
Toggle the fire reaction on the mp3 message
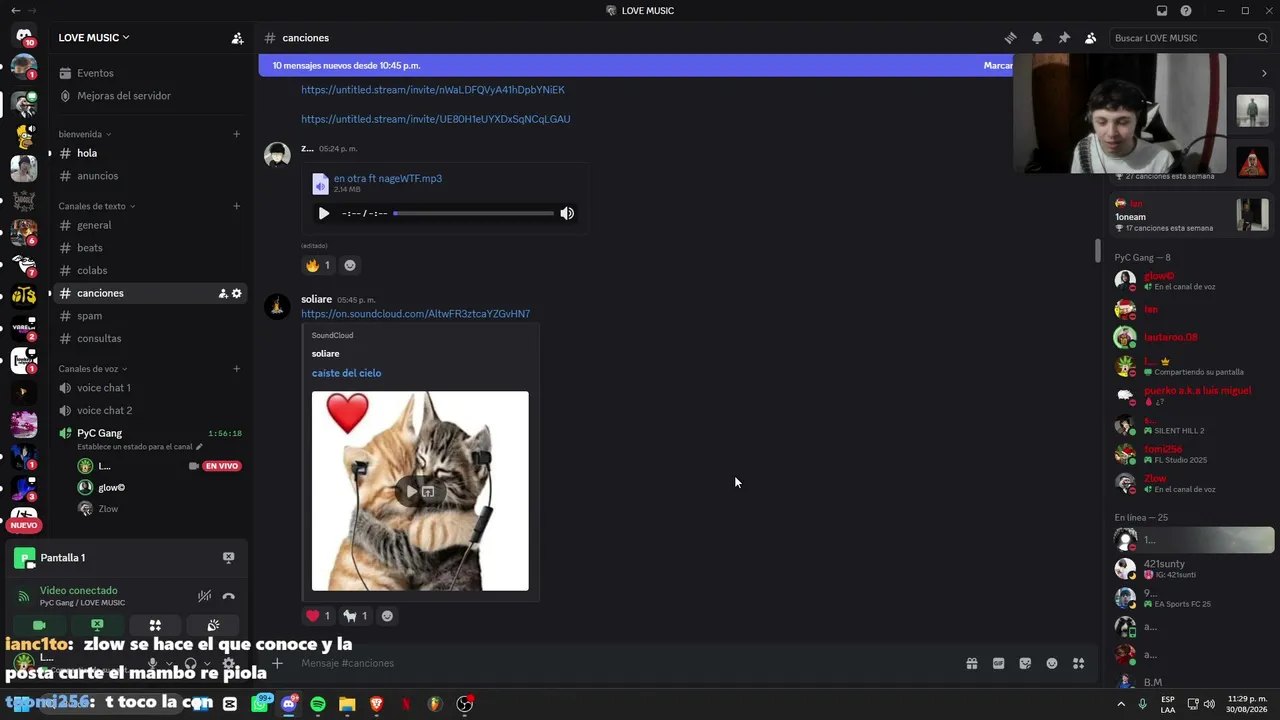pos(318,265)
